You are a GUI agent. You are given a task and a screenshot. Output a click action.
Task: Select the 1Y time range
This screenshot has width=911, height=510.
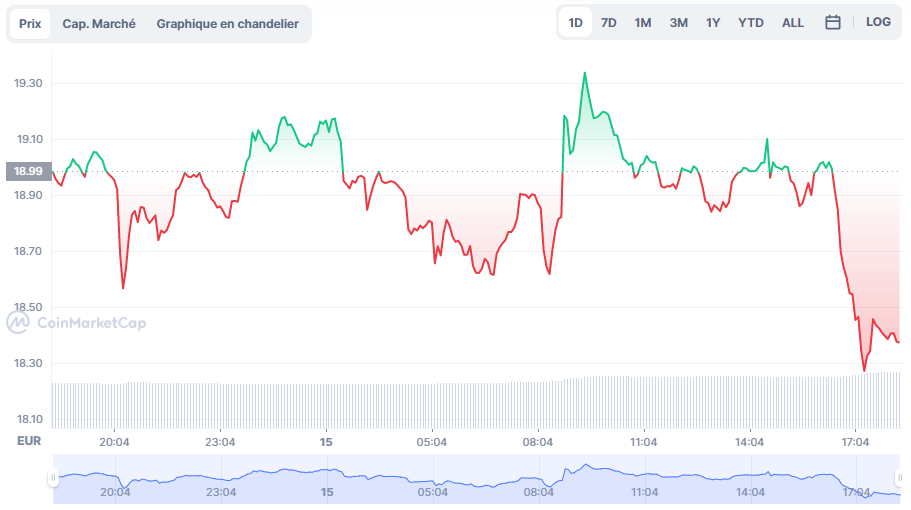tap(713, 23)
